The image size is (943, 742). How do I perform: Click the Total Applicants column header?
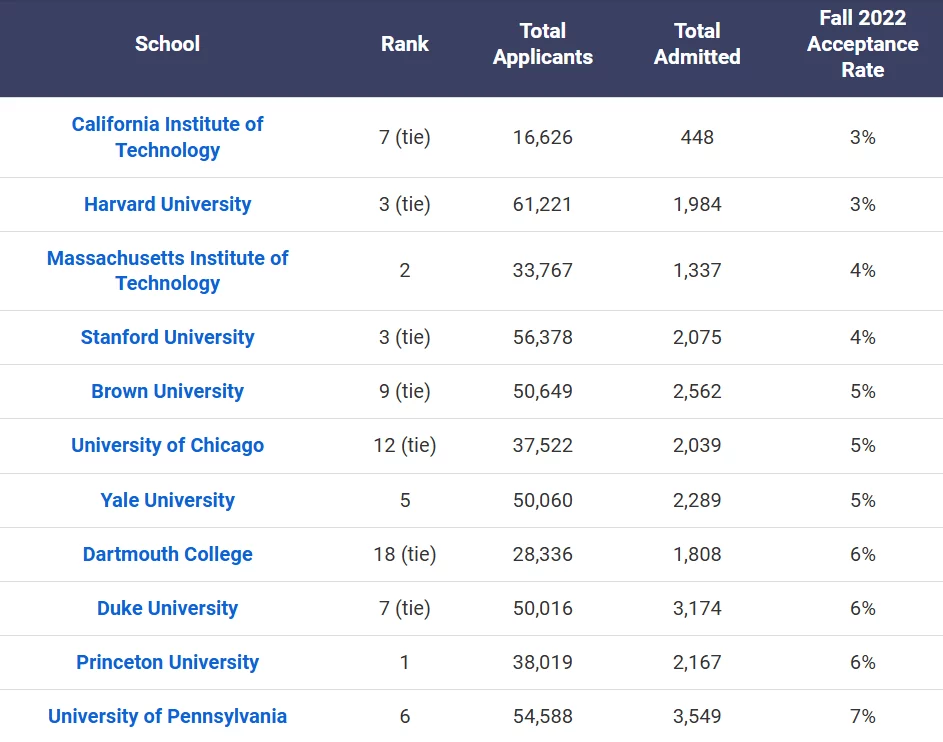tap(542, 44)
